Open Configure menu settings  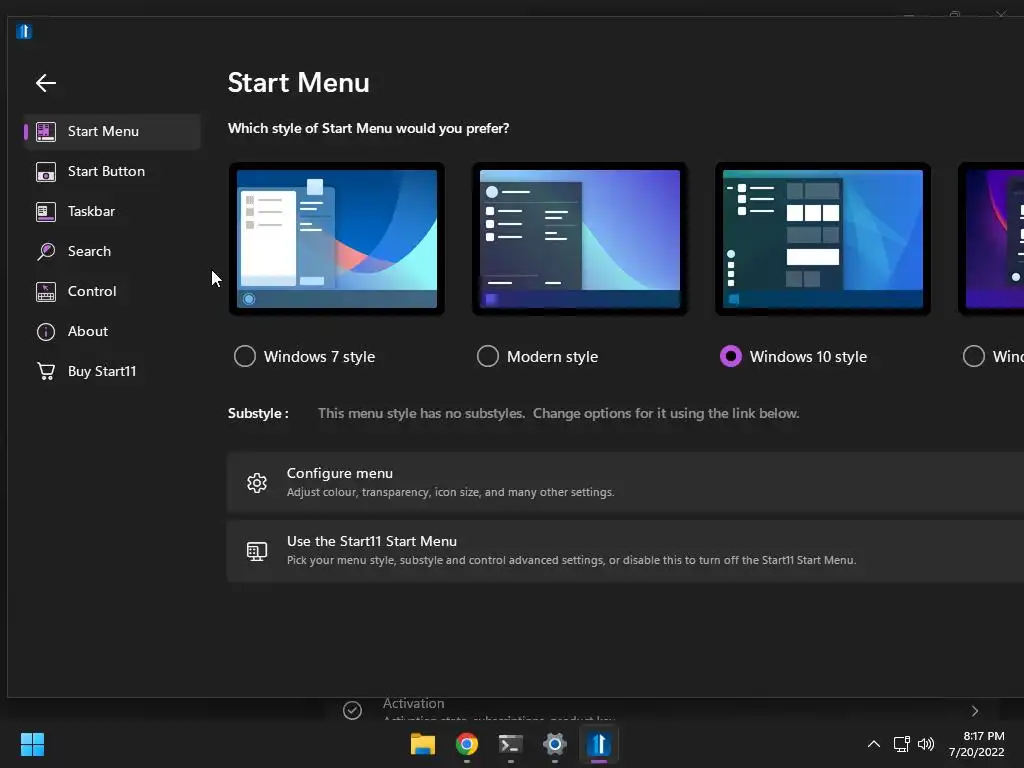click(625, 482)
